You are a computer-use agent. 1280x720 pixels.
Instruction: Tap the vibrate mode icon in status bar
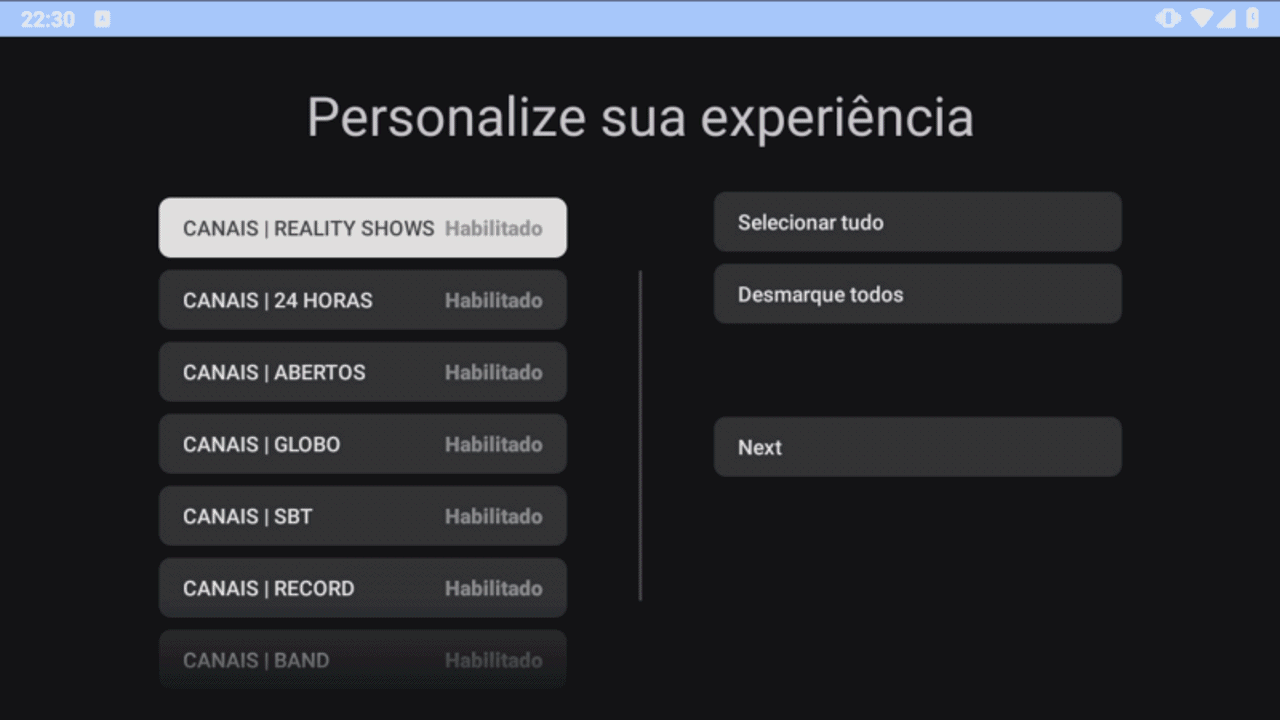click(1168, 19)
